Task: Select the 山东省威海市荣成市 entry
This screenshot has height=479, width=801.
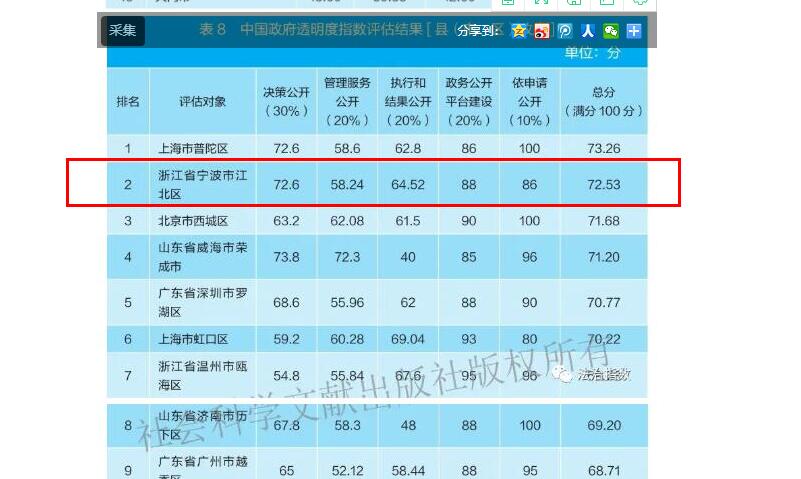Action: pyautogui.click(x=202, y=257)
